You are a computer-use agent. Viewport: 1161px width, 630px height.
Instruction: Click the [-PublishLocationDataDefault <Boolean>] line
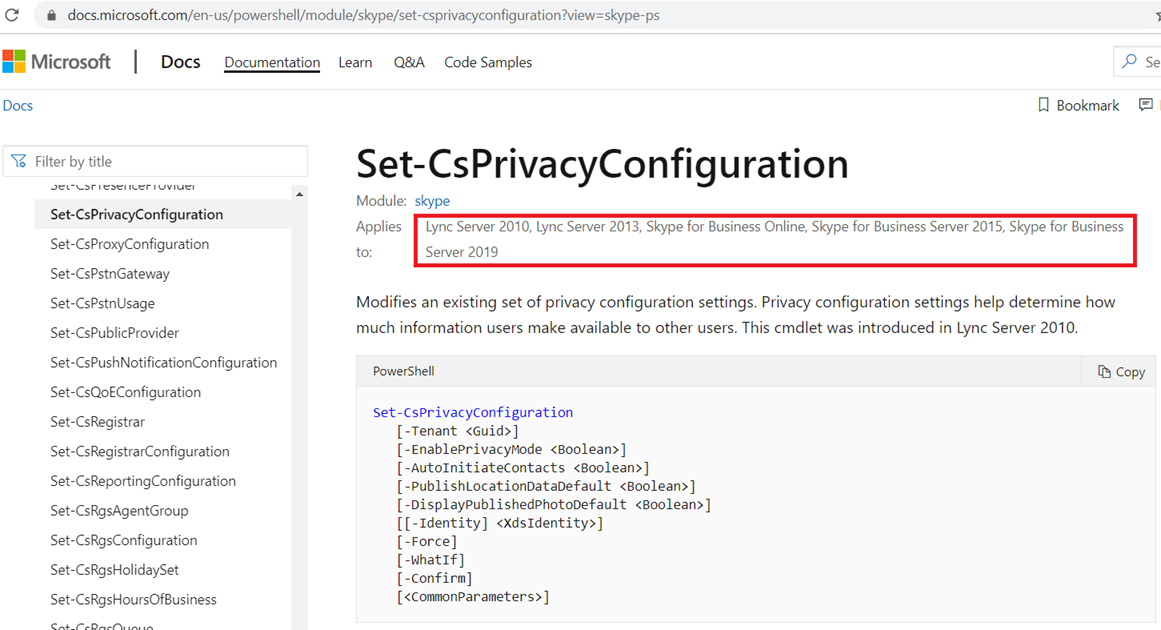[x=546, y=486]
